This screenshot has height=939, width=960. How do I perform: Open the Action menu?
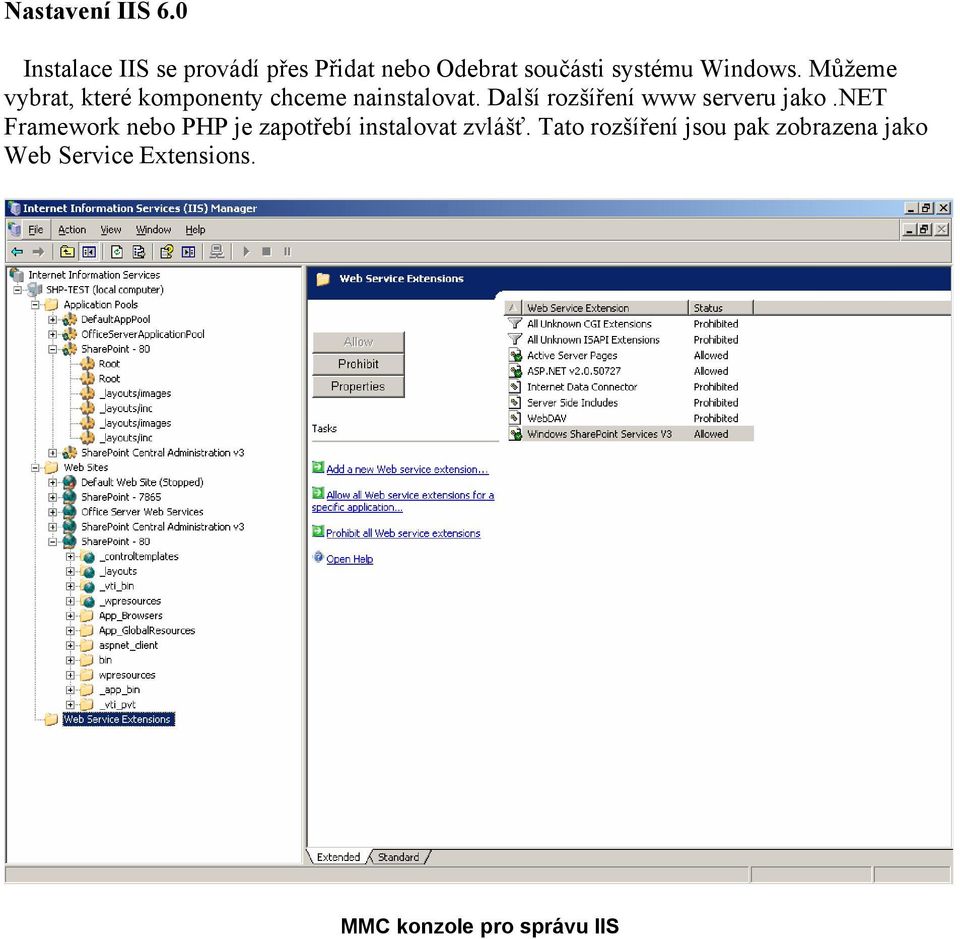(72, 230)
